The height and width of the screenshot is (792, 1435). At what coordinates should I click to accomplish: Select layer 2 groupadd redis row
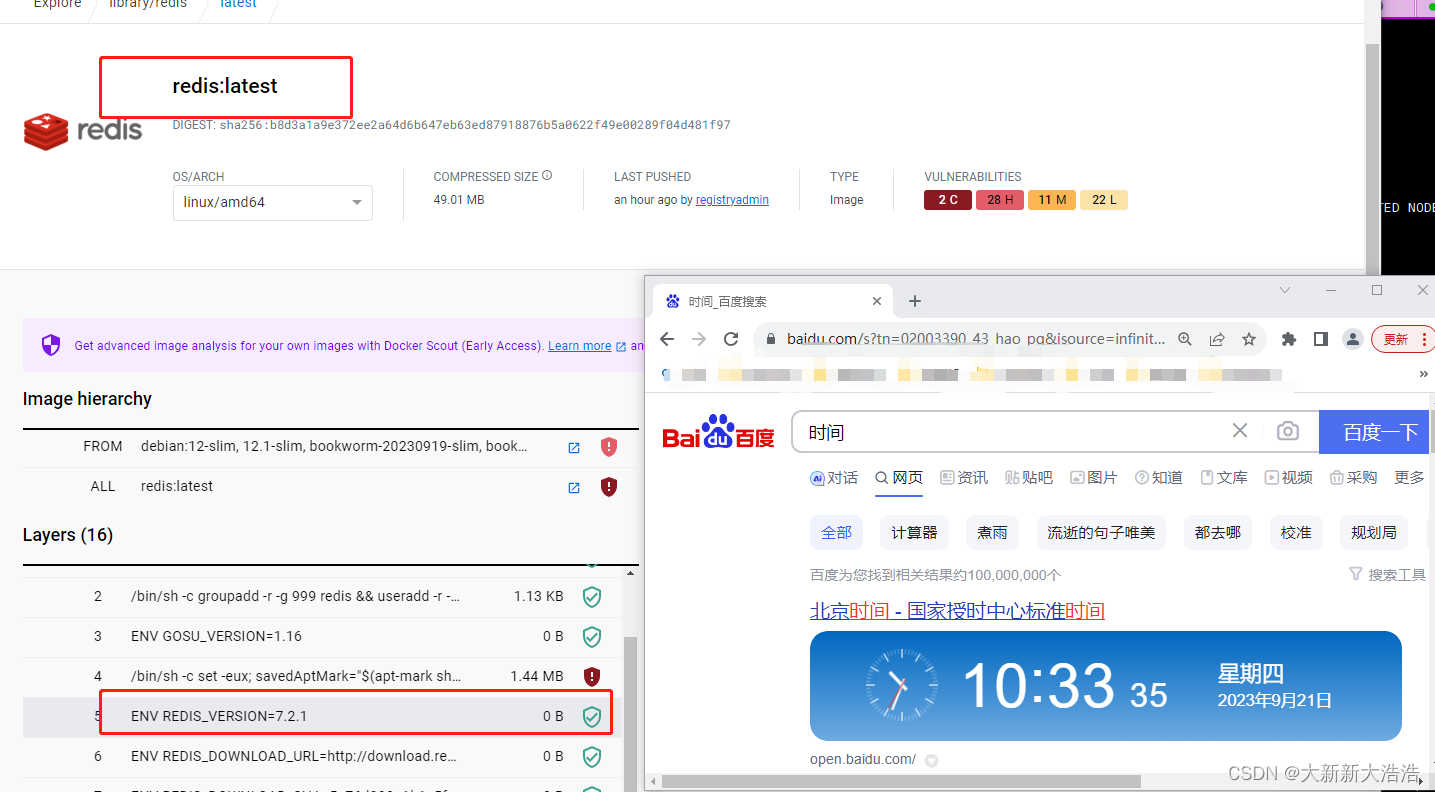click(322, 596)
